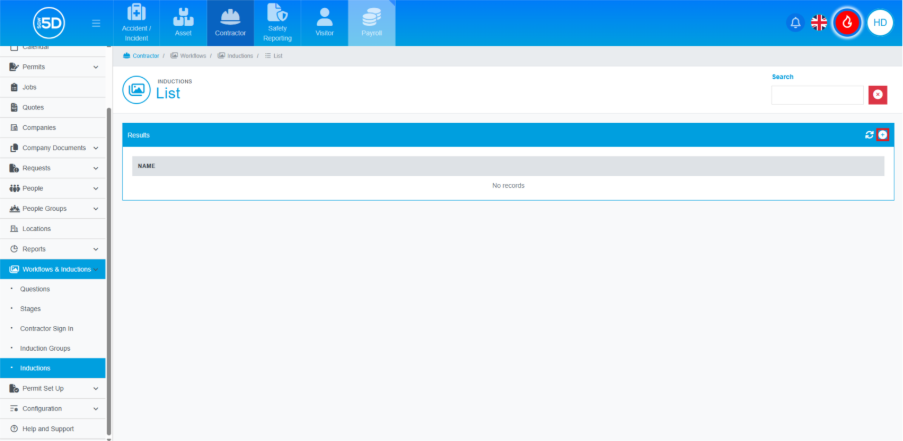Go to the Visitor module
Screen dimensions: 903x441
point(324,23)
